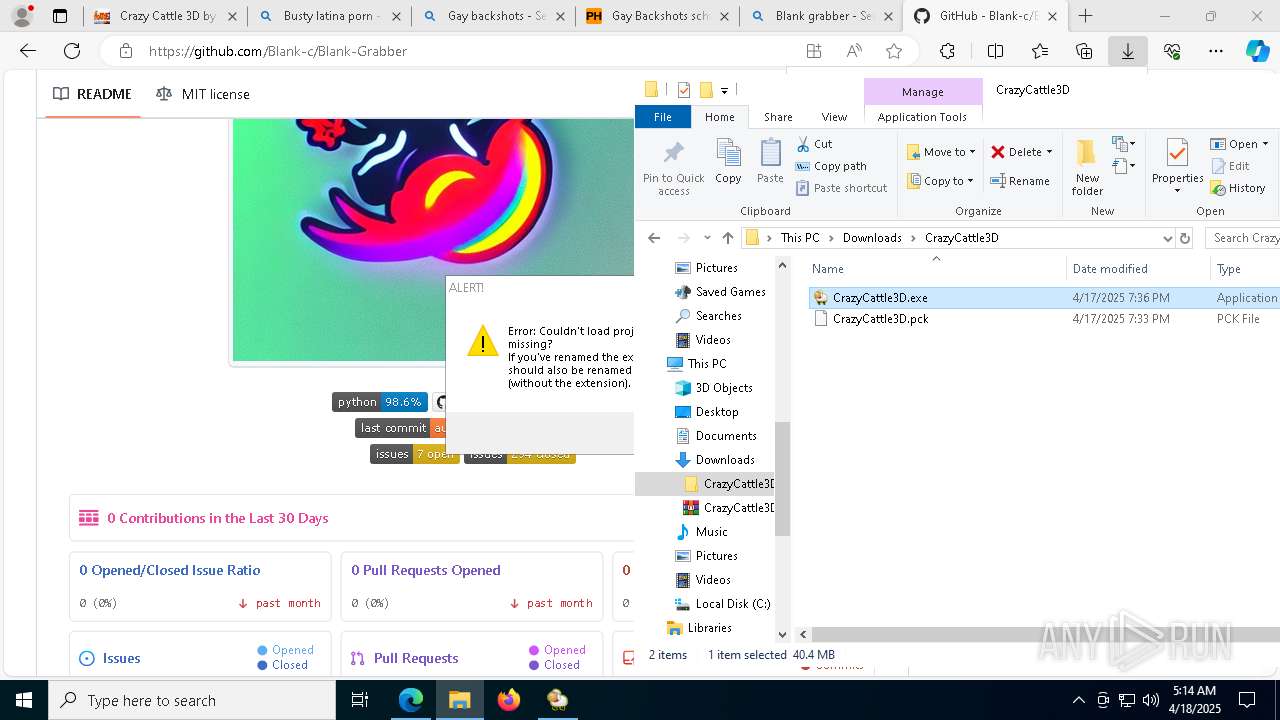Click the issues 7 open badge
Image resolution: width=1280 pixels, height=720 pixels.
pyautogui.click(x=414, y=454)
